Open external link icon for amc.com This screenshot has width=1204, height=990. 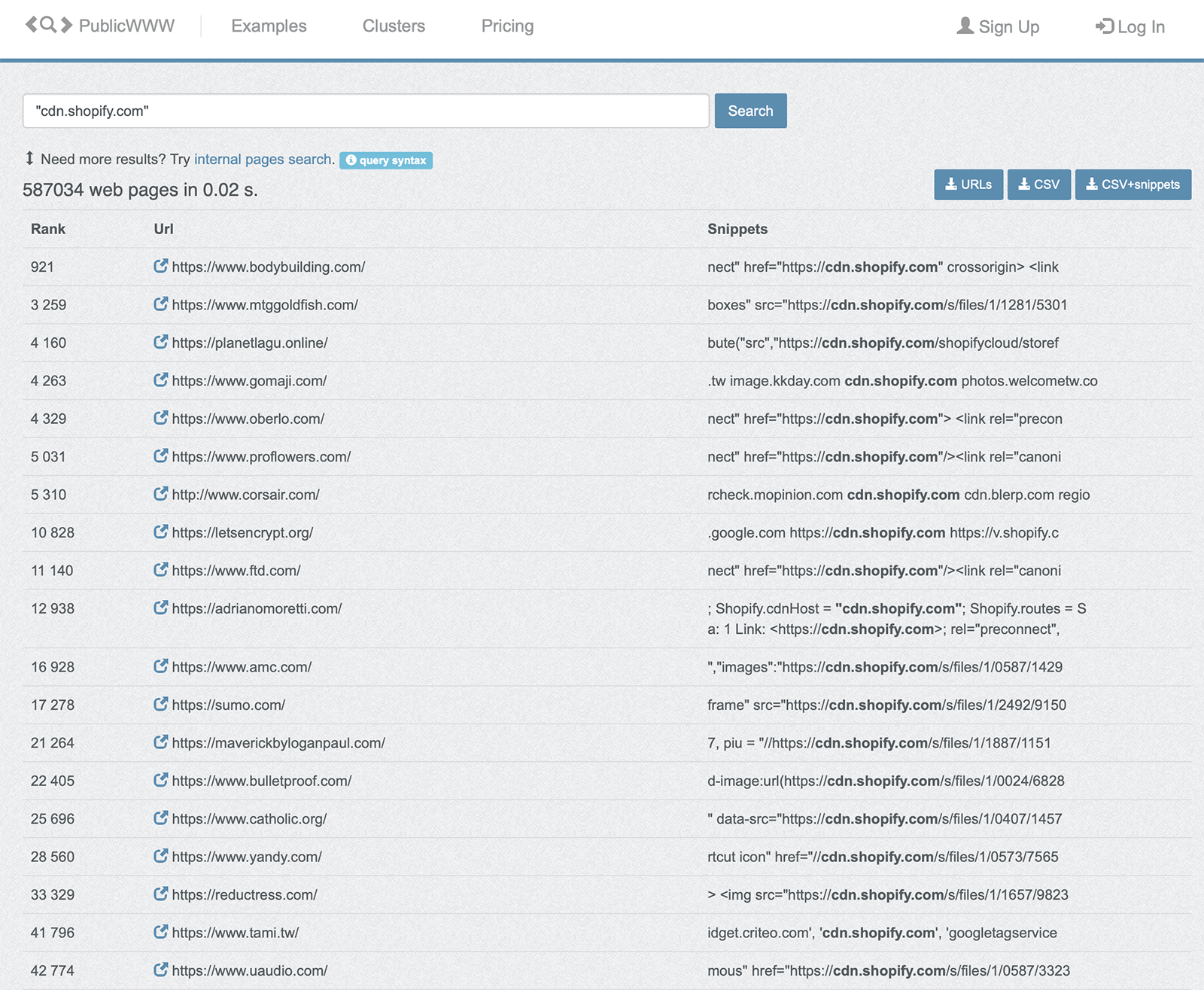(160, 666)
